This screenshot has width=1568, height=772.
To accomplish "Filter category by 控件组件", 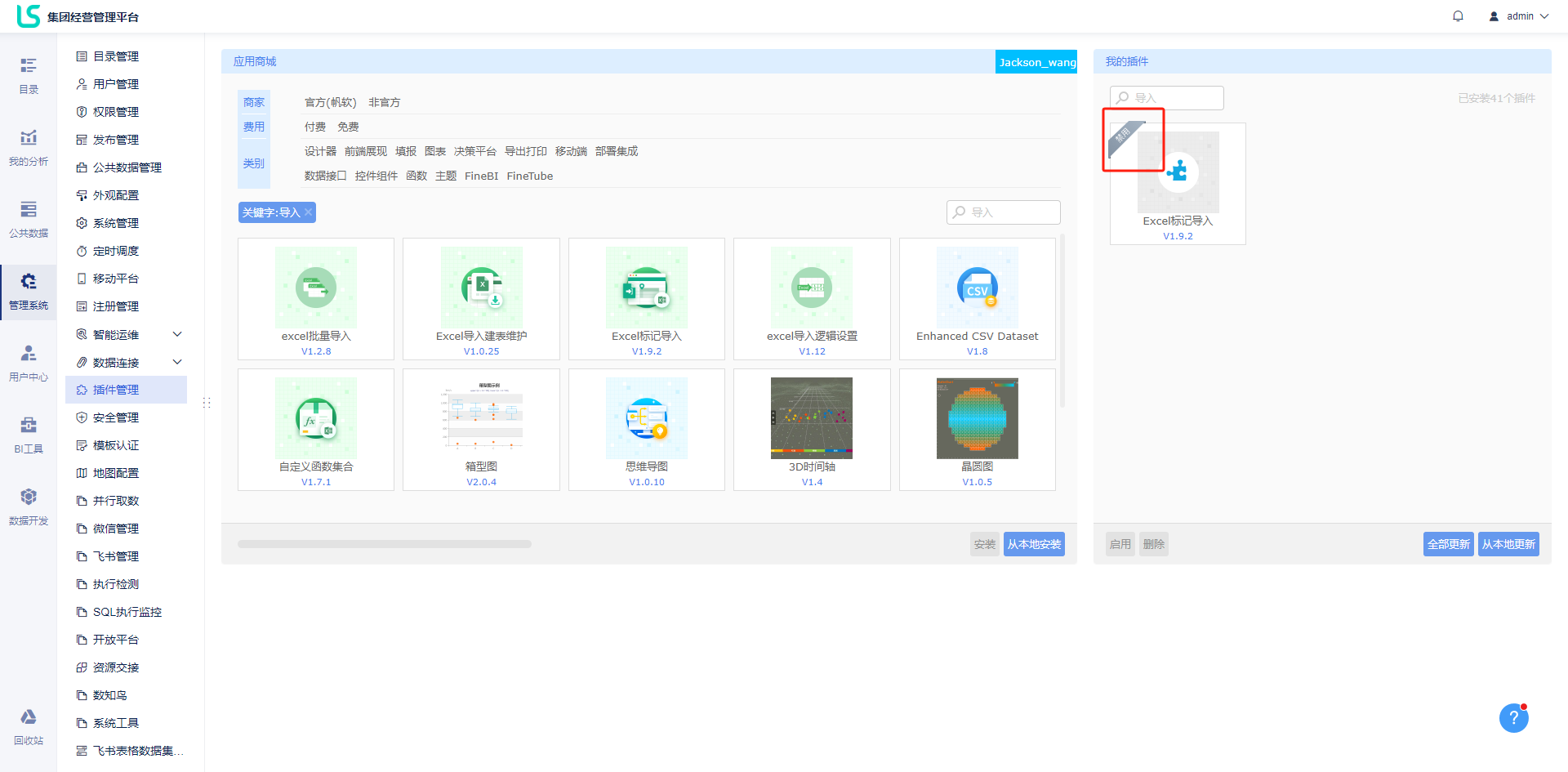I will click(x=376, y=176).
